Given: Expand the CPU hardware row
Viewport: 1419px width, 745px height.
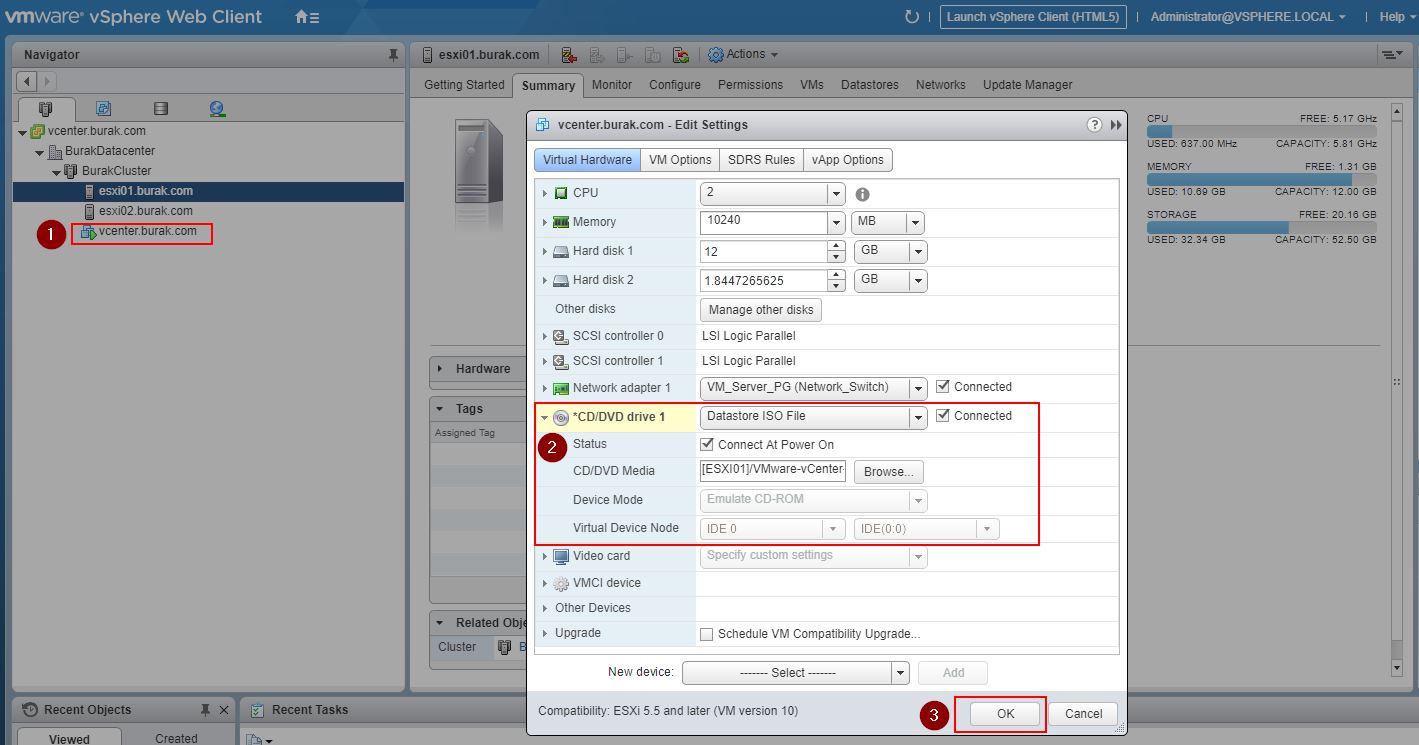Looking at the screenshot, I should tap(545, 193).
